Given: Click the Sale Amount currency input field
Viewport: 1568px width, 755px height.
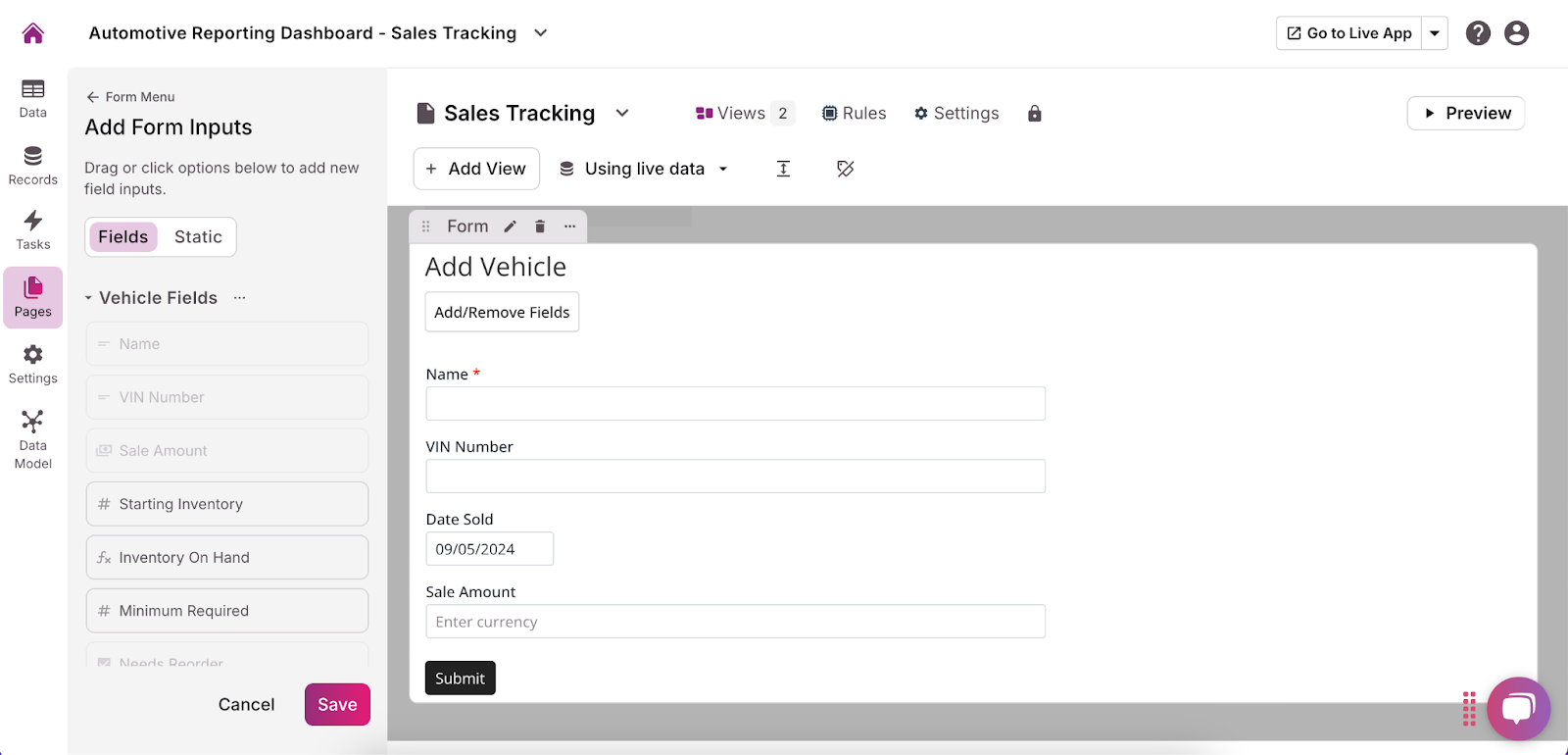Looking at the screenshot, I should click(x=735, y=622).
